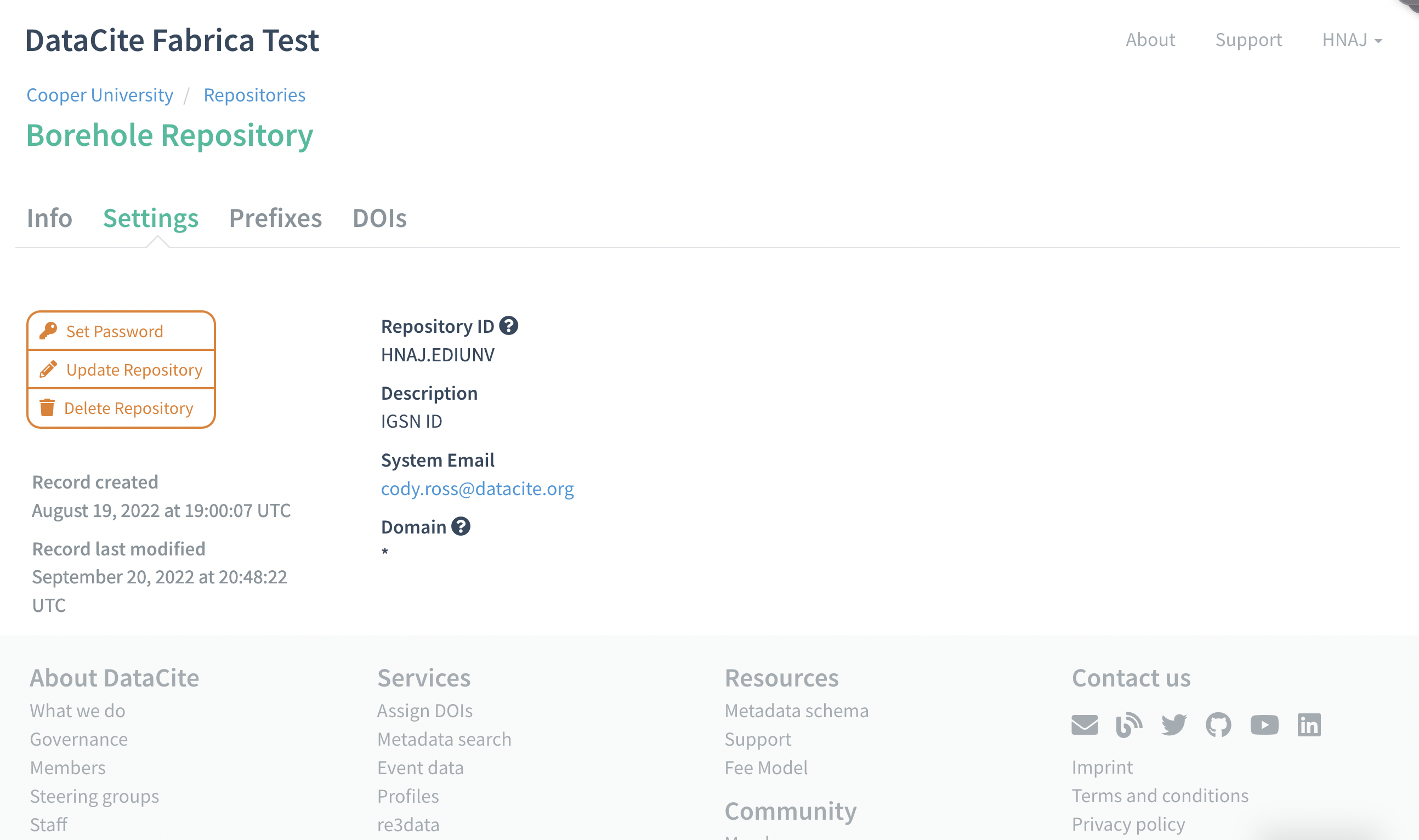Switch to the Info tab

coord(49,218)
